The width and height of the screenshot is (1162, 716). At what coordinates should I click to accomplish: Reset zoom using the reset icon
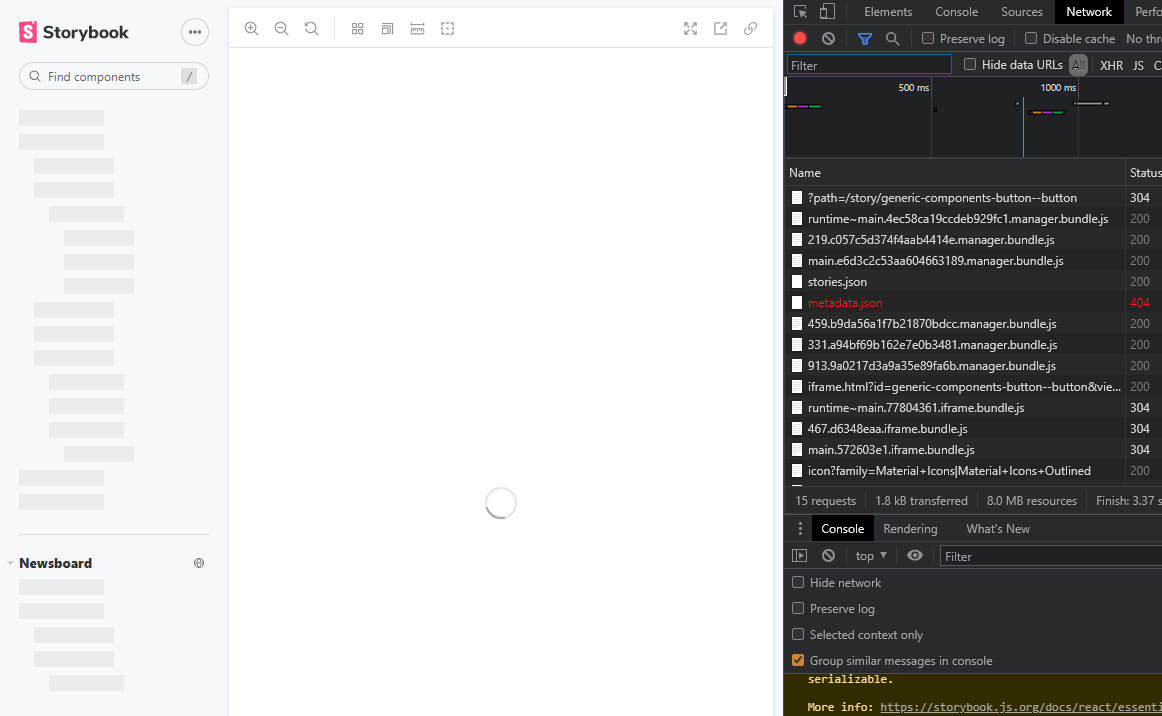pyautogui.click(x=311, y=28)
